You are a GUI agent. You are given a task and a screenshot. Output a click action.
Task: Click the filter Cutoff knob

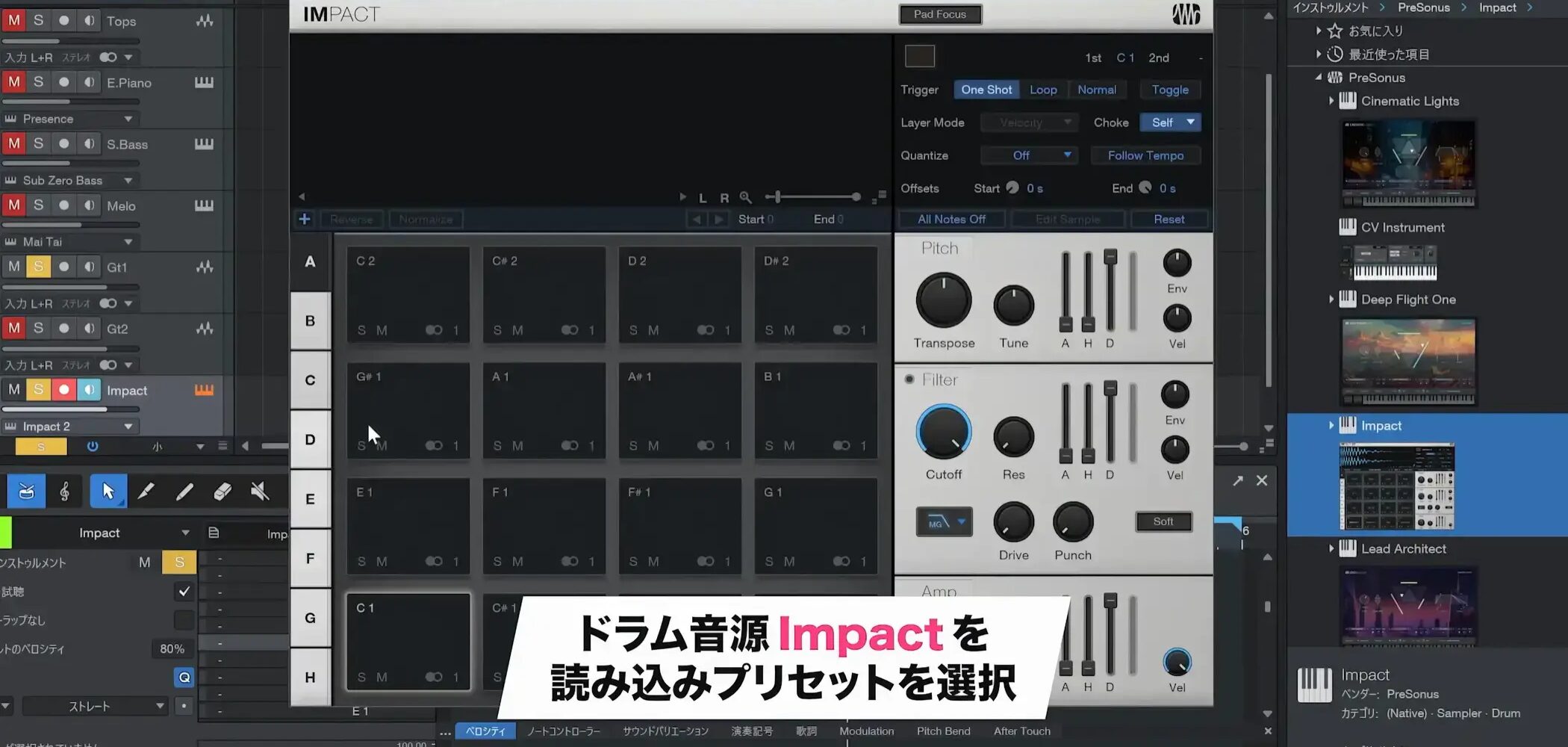point(943,433)
